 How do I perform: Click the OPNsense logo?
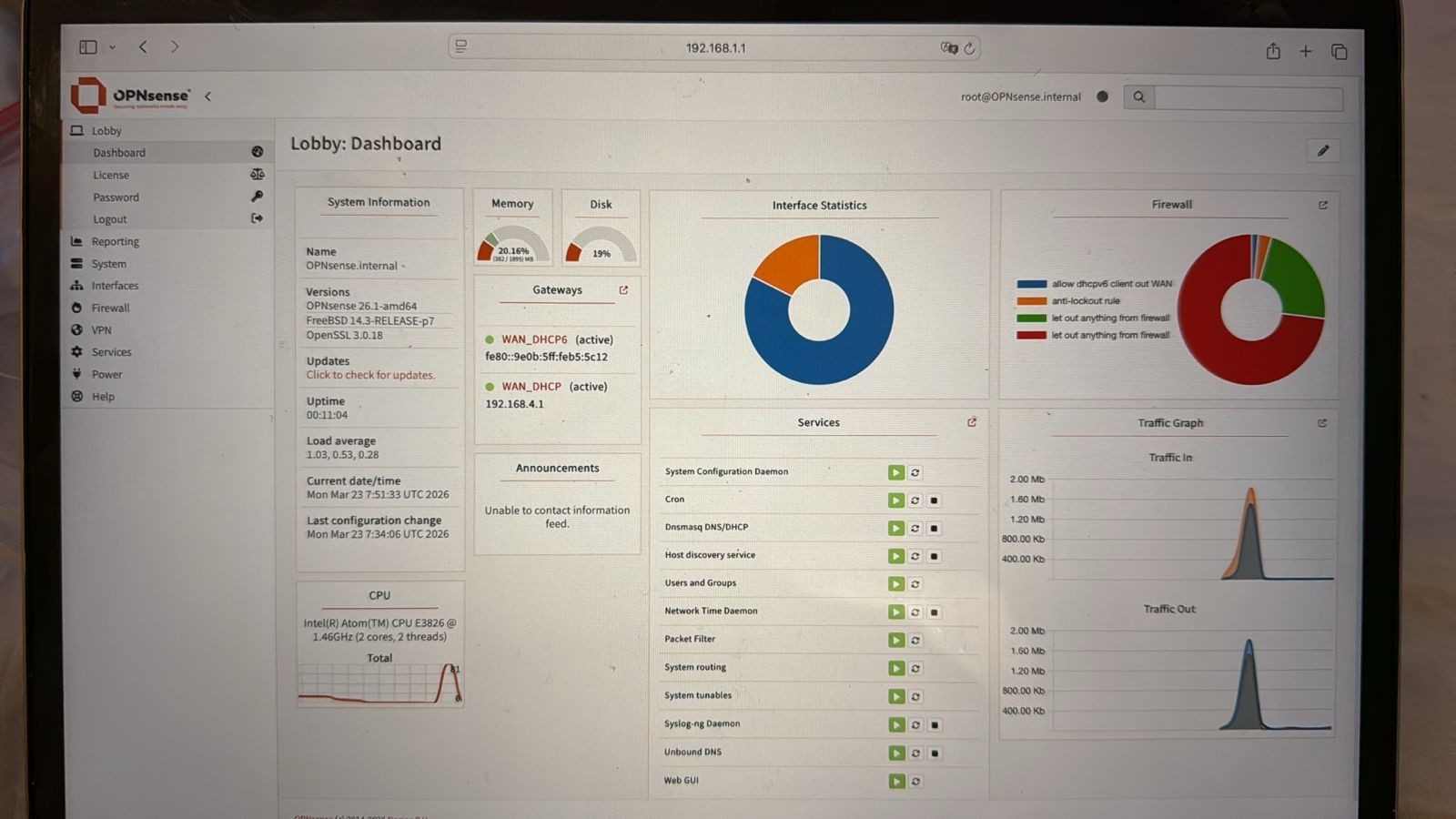pyautogui.click(x=131, y=96)
